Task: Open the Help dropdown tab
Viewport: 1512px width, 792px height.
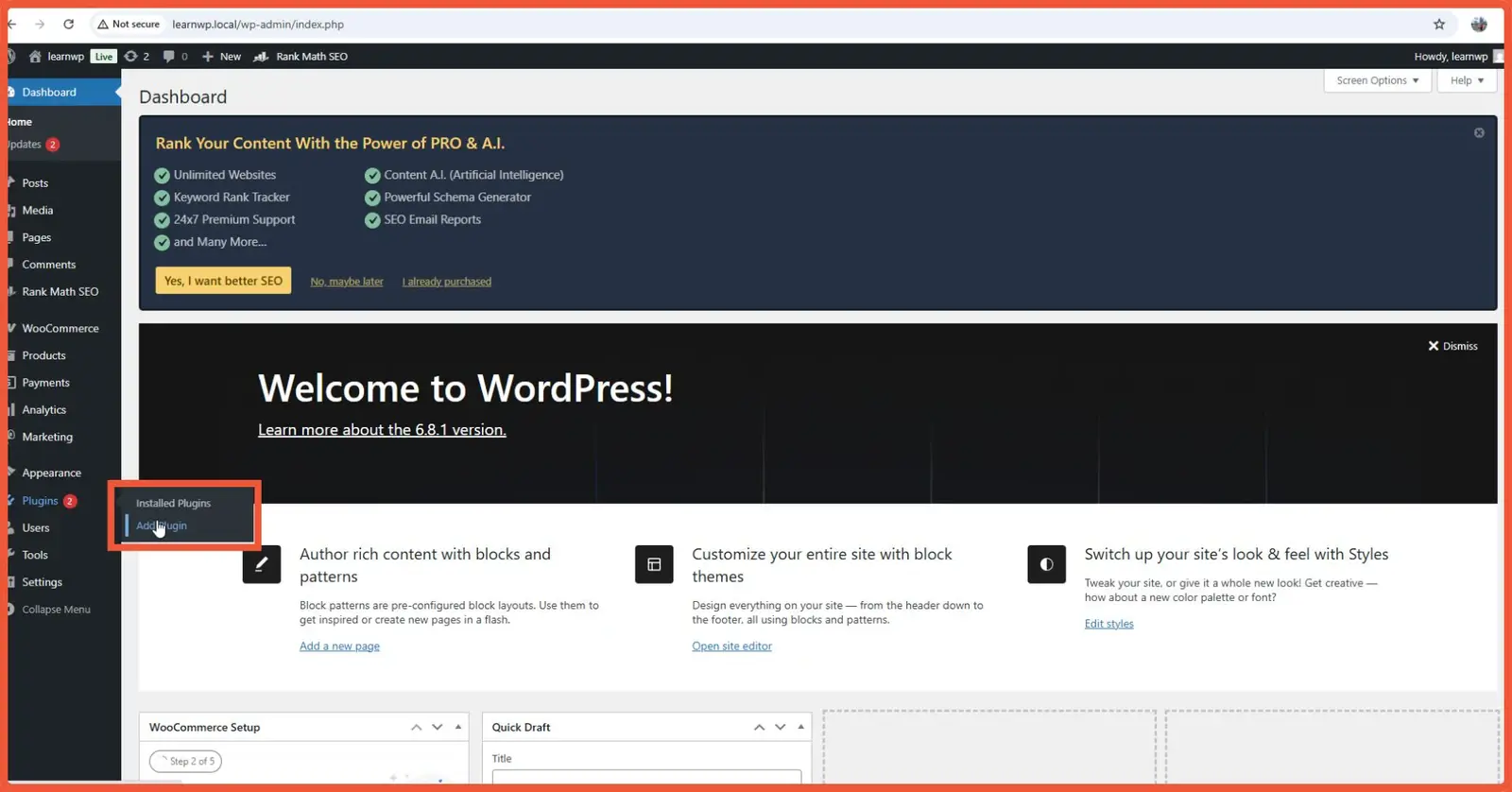Action: pos(1467,80)
